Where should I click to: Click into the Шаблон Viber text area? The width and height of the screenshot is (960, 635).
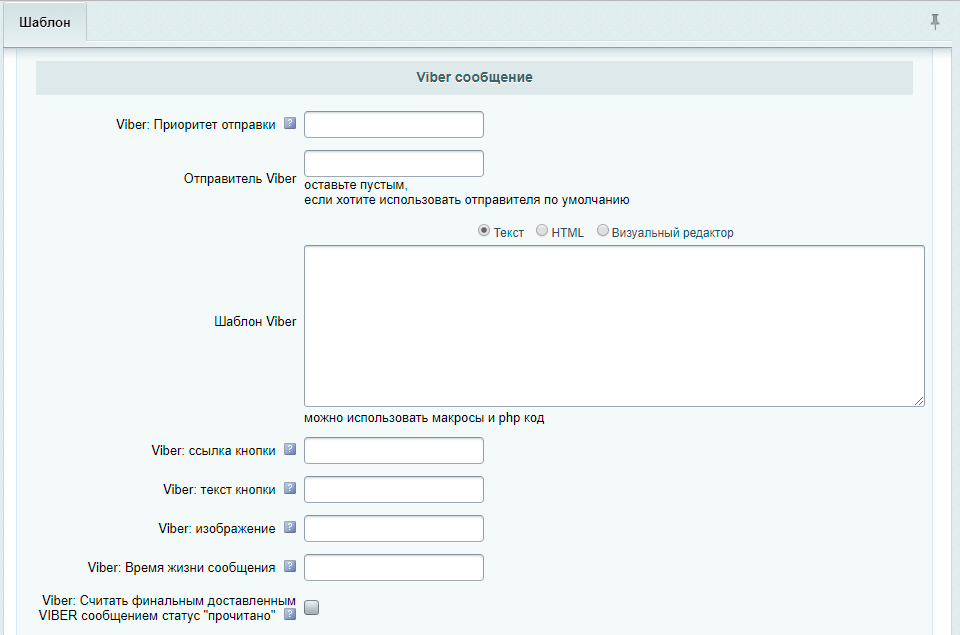click(614, 326)
